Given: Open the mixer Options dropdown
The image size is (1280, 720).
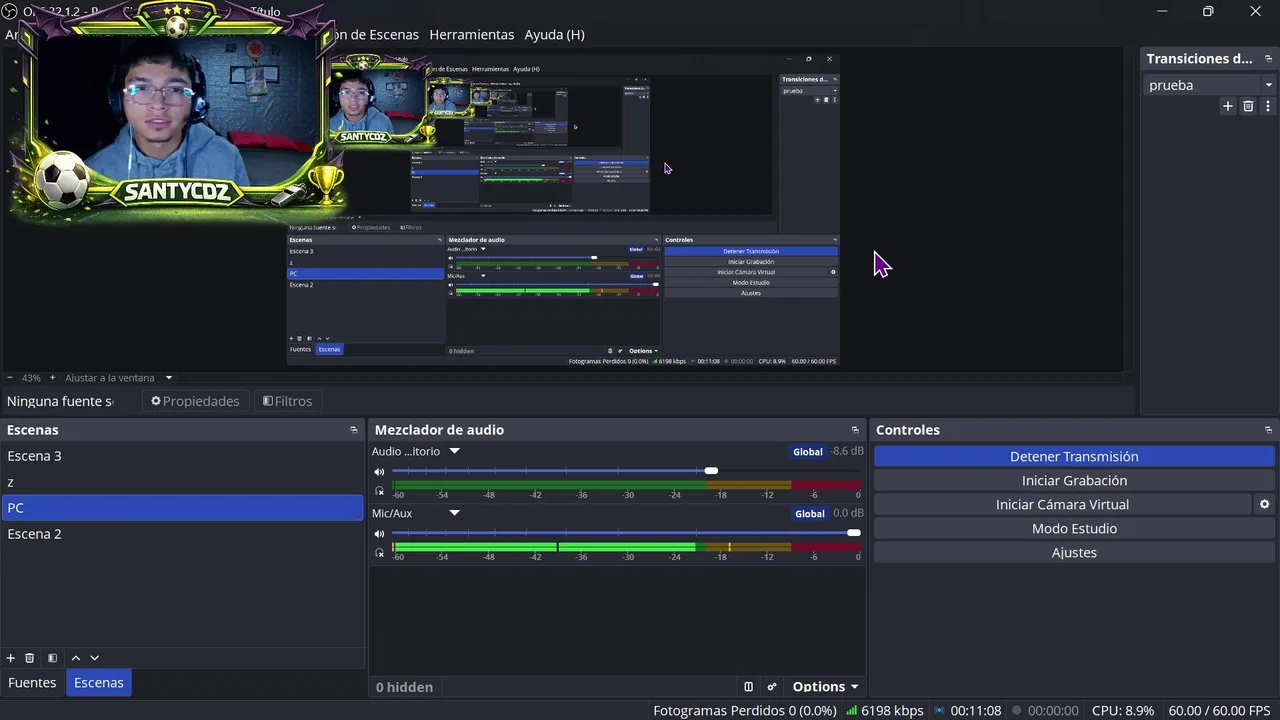Looking at the screenshot, I should (825, 687).
